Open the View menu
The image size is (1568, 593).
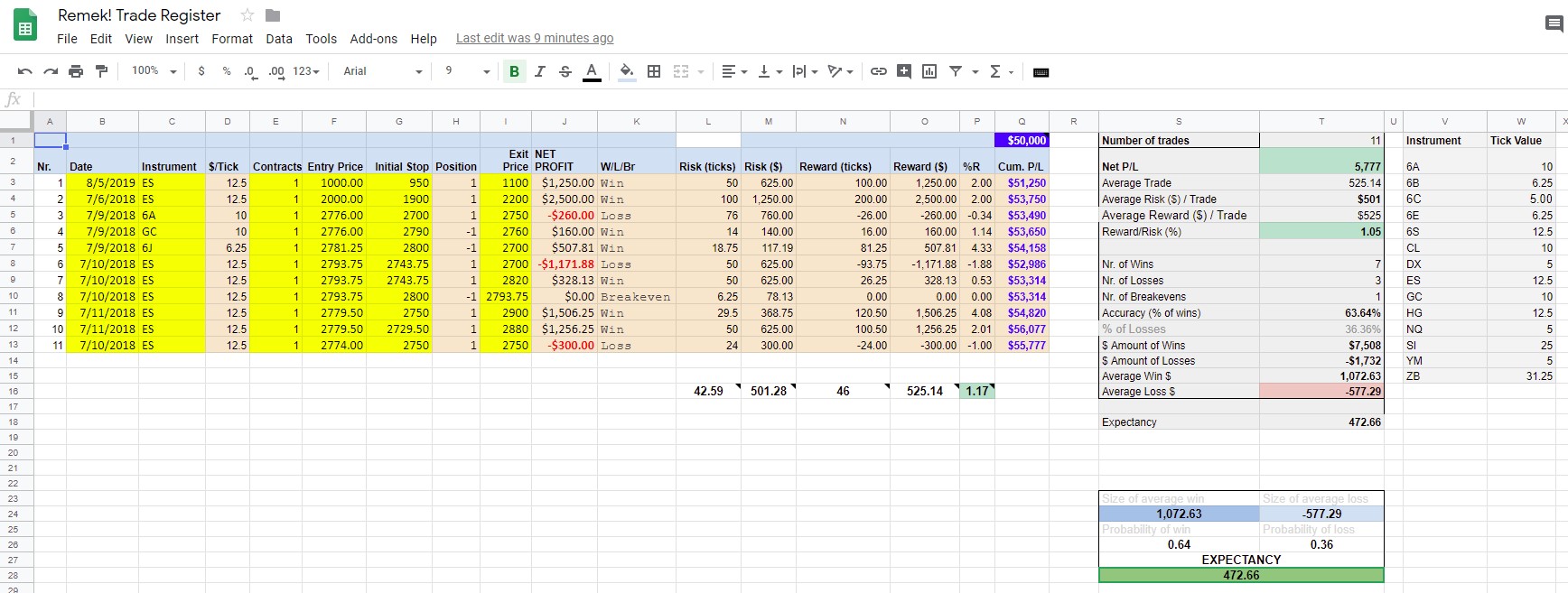(x=138, y=39)
